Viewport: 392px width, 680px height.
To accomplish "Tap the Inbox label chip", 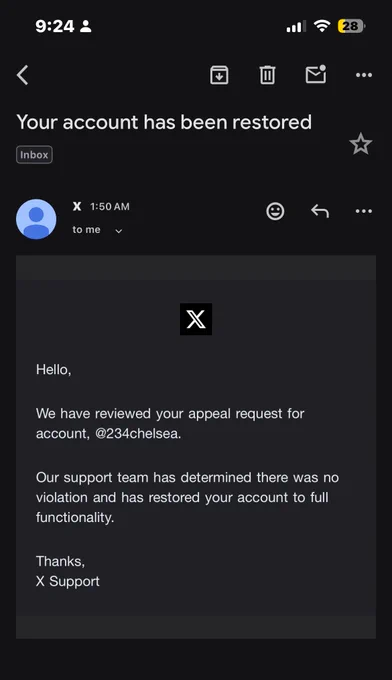I will pyautogui.click(x=34, y=155).
